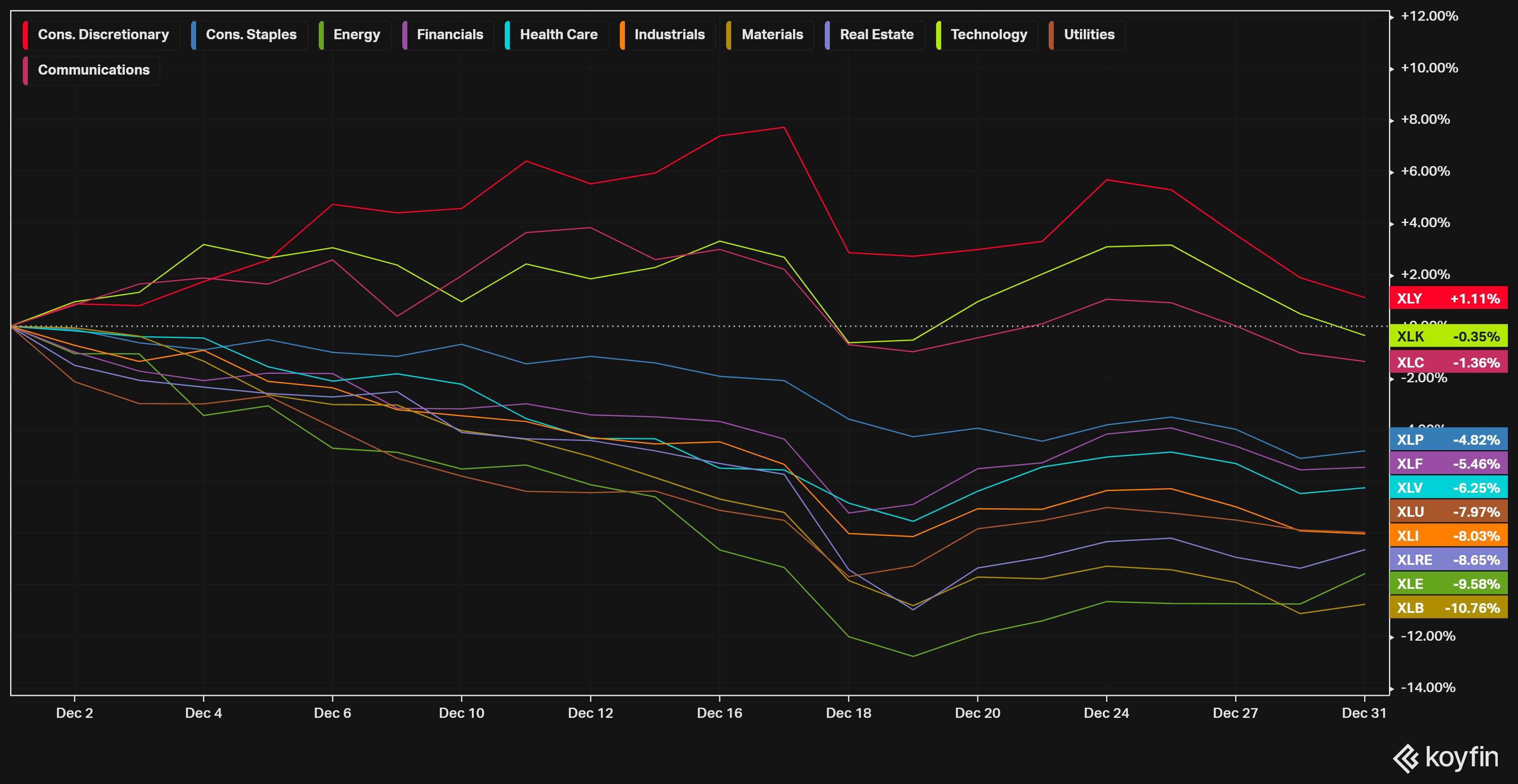Toggle the Cons. Staples legend series
The image size is (1518, 784).
[250, 35]
